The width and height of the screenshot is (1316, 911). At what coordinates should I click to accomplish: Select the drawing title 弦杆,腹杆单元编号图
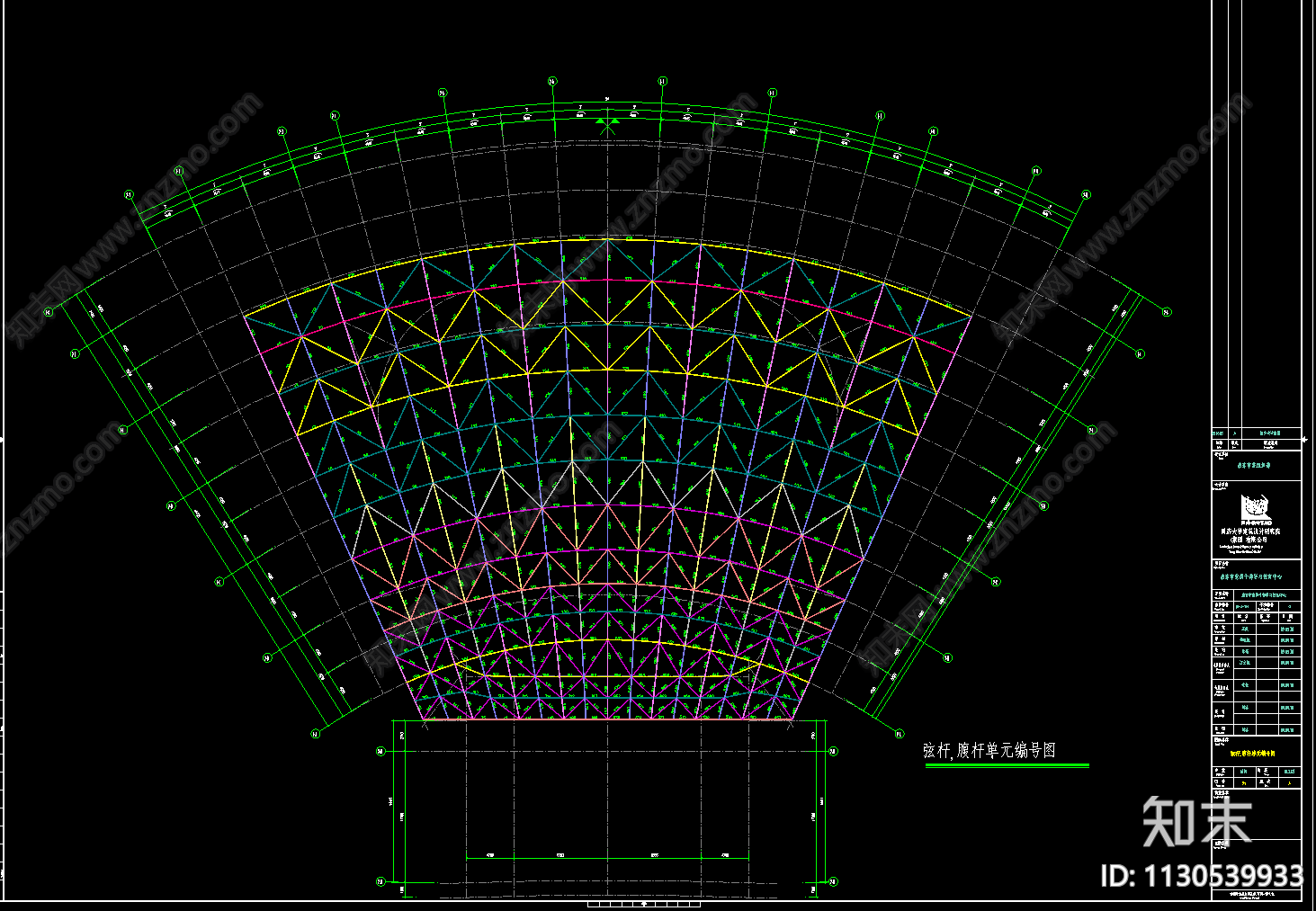989,750
